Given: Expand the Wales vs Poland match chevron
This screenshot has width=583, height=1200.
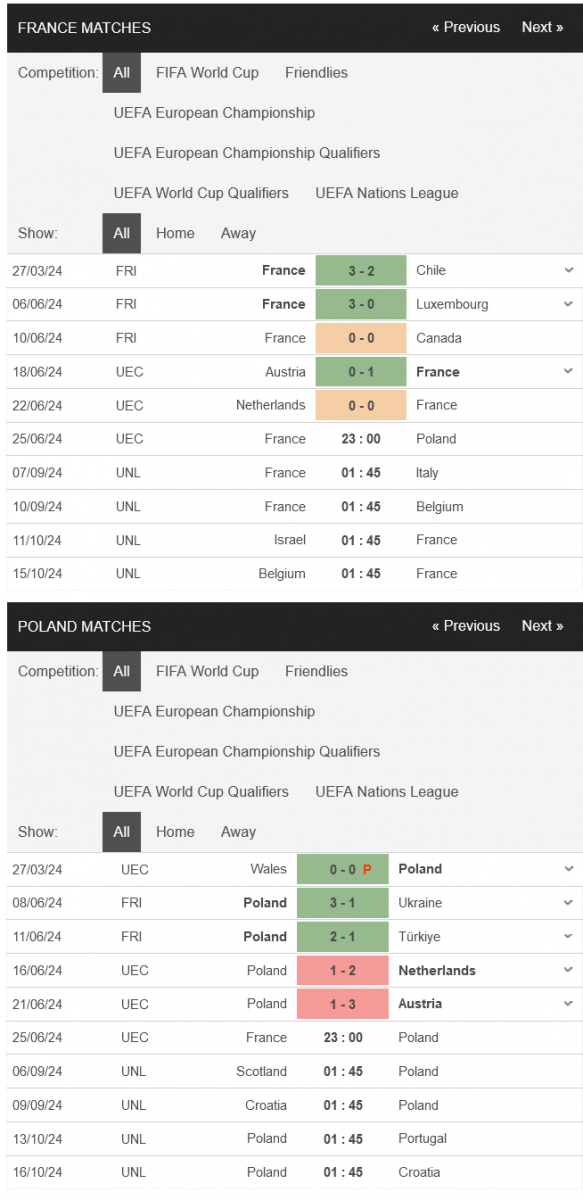Looking at the screenshot, I should (x=569, y=869).
